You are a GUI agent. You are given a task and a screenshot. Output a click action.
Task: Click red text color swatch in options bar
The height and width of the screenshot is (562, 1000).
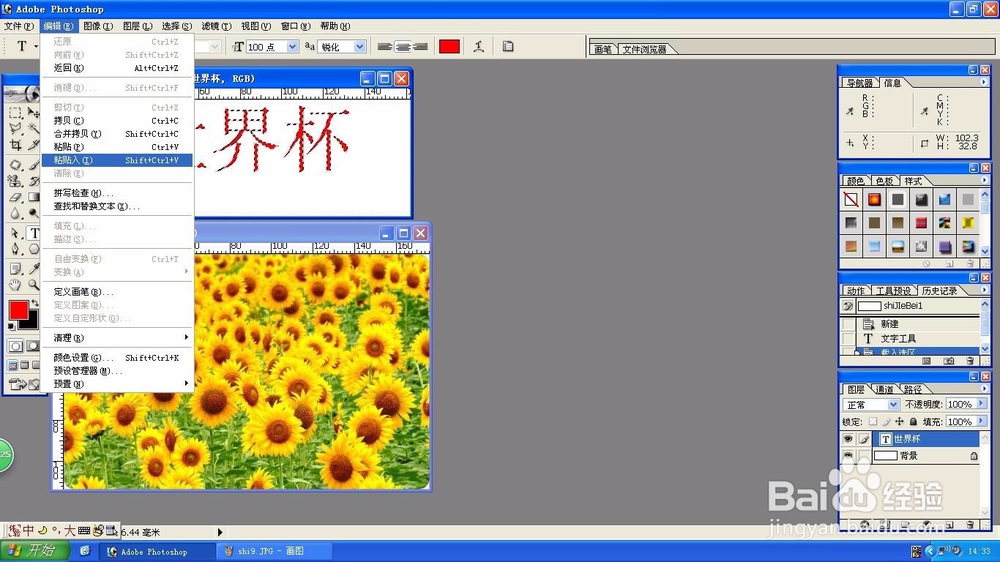tap(449, 46)
